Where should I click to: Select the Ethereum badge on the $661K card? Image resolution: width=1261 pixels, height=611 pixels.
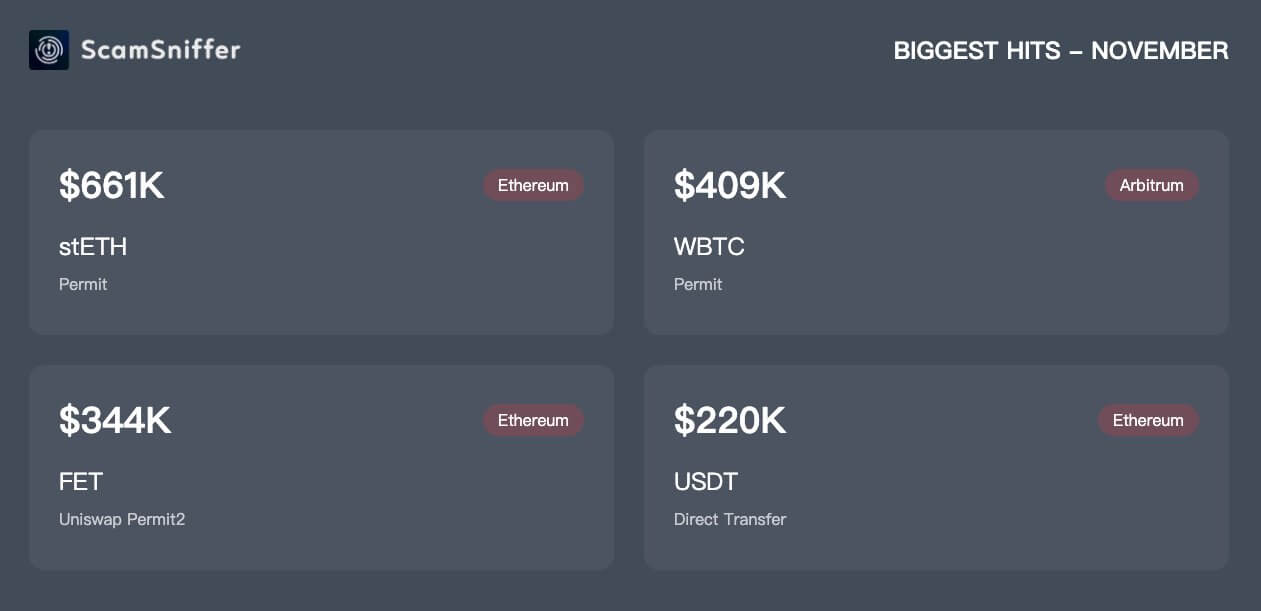[533, 185]
